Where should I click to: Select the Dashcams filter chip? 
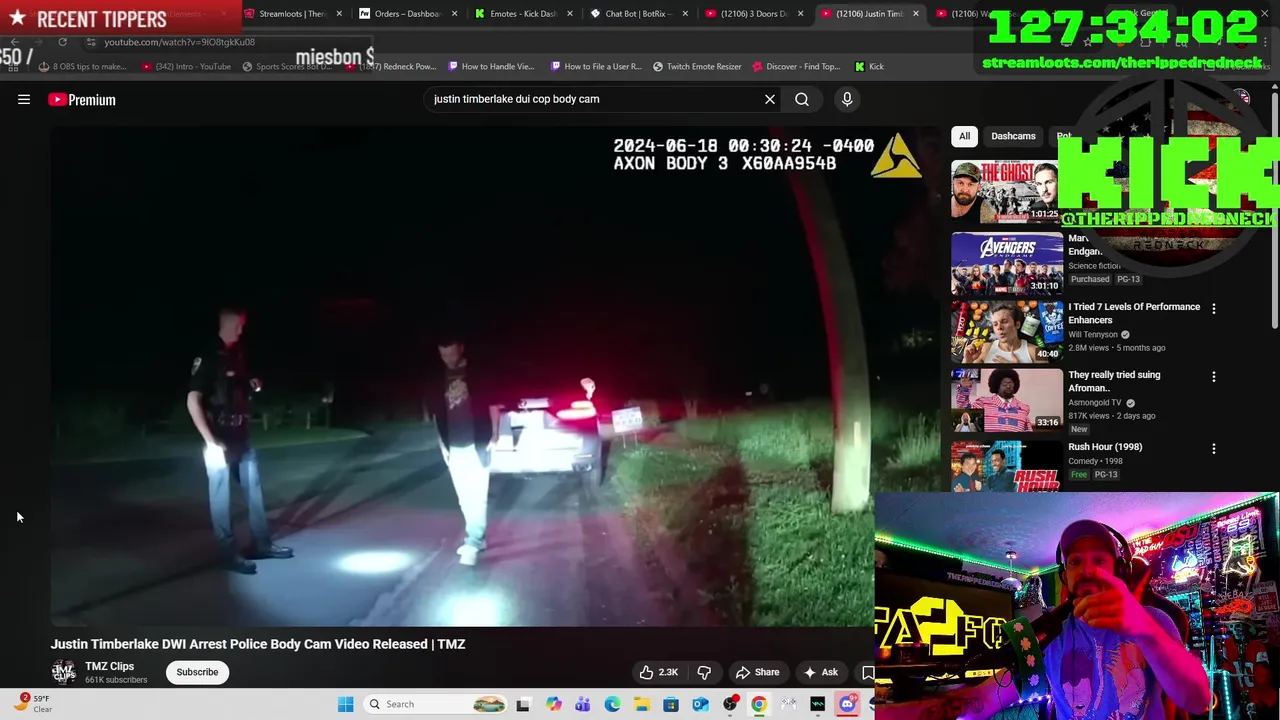1013,136
